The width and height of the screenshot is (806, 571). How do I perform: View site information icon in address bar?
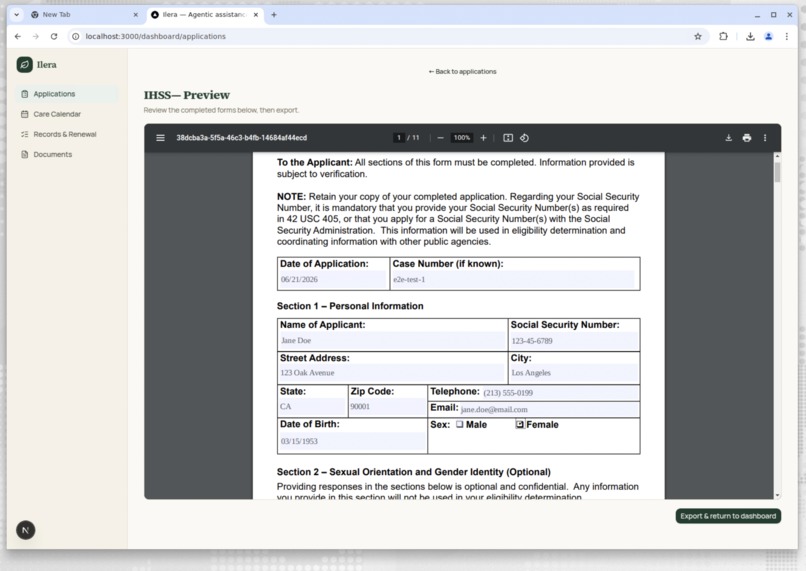[x=76, y=36]
